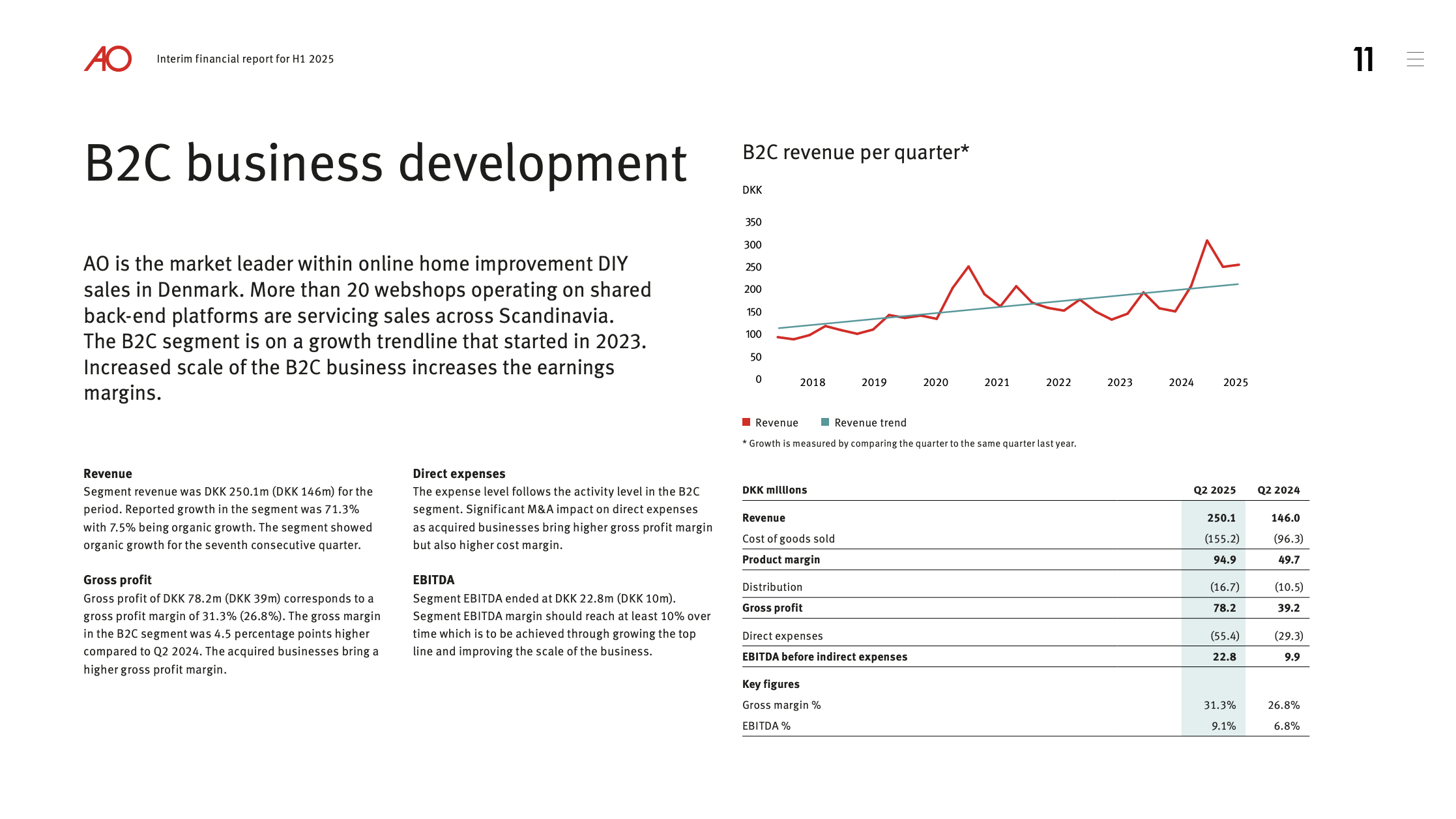
Task: Click EBITDA before indirect expenses row
Action: tap(1025, 657)
